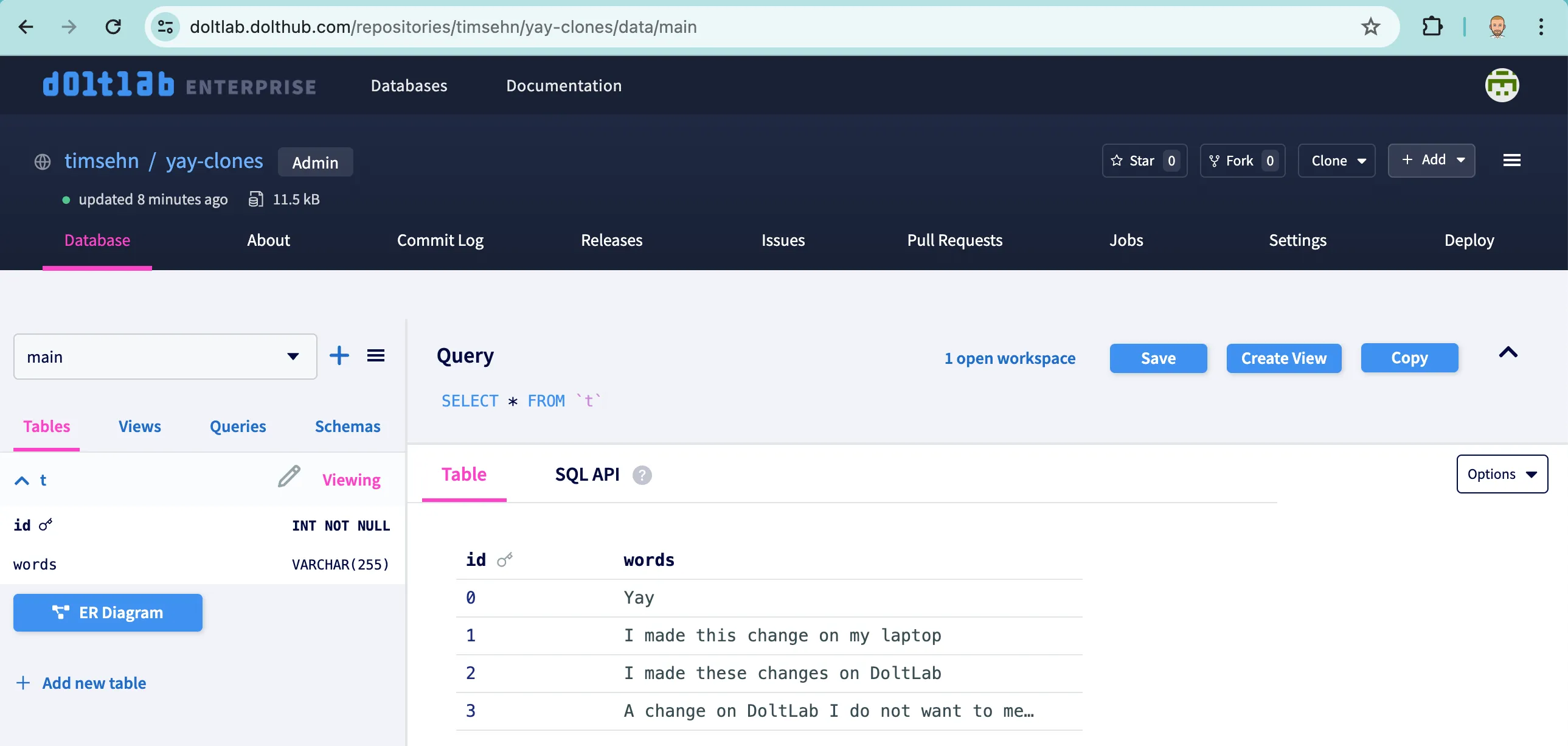Click the key icon next to id column
This screenshot has height=746, width=1568.
click(46, 525)
